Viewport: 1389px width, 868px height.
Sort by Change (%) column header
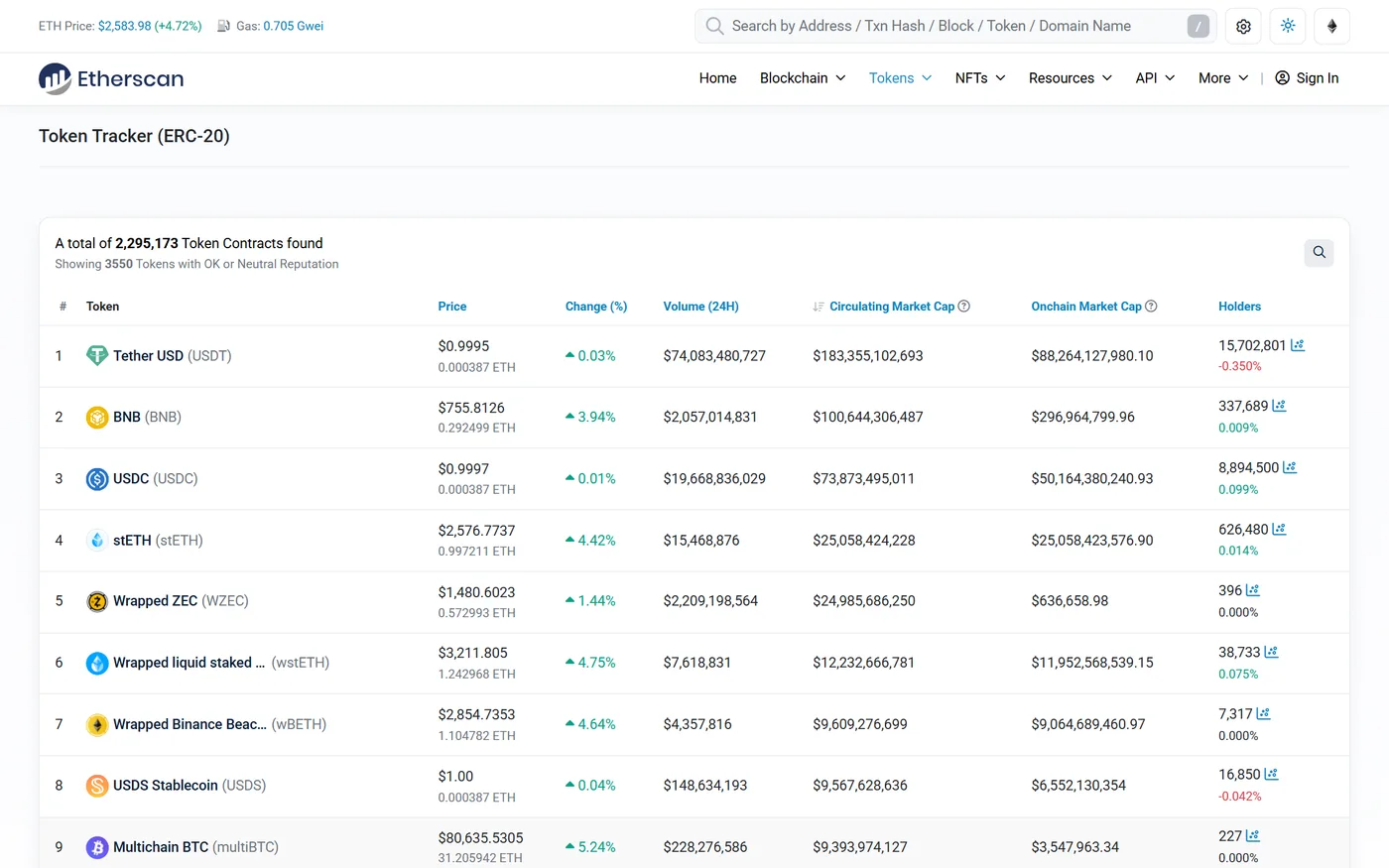point(596,307)
